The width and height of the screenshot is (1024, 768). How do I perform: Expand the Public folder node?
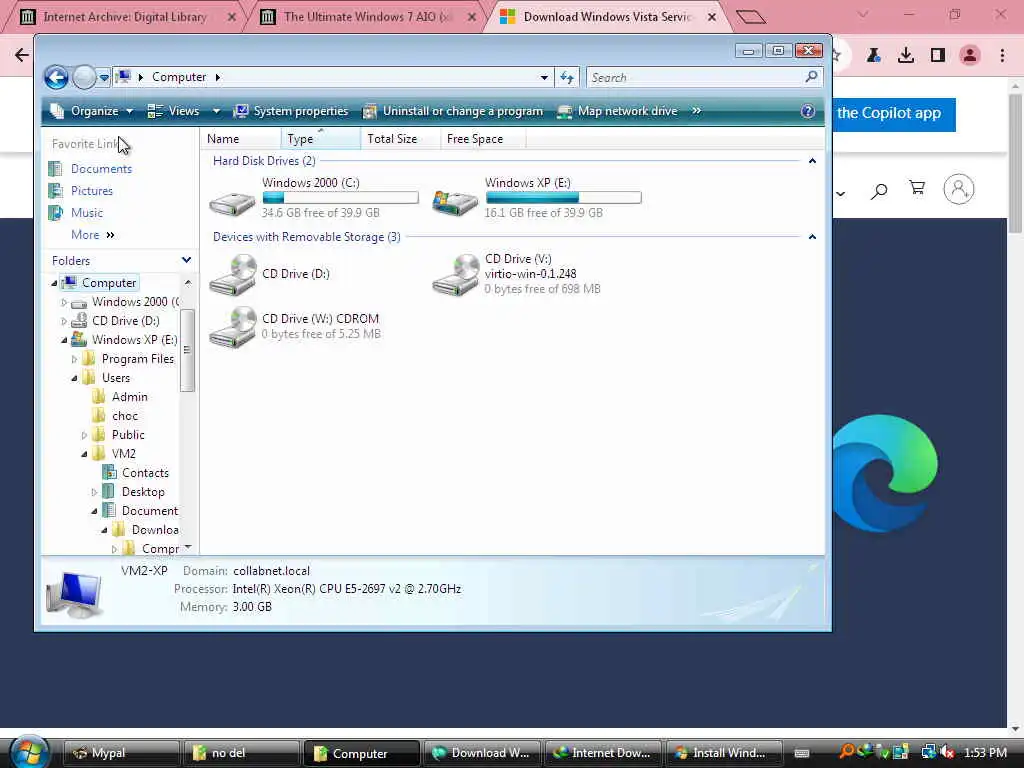click(84, 435)
